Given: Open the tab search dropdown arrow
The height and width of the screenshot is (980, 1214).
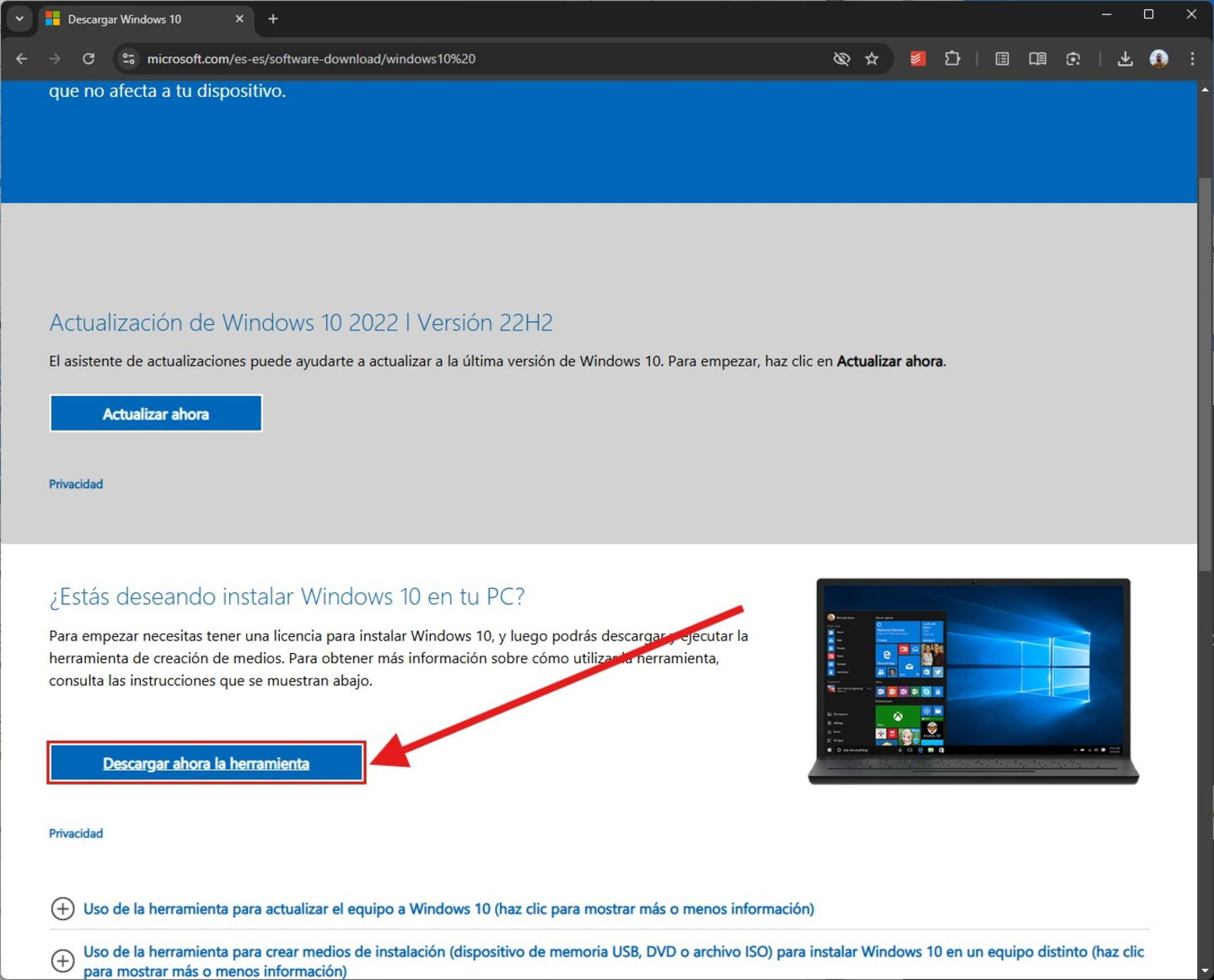Looking at the screenshot, I should tap(19, 19).
